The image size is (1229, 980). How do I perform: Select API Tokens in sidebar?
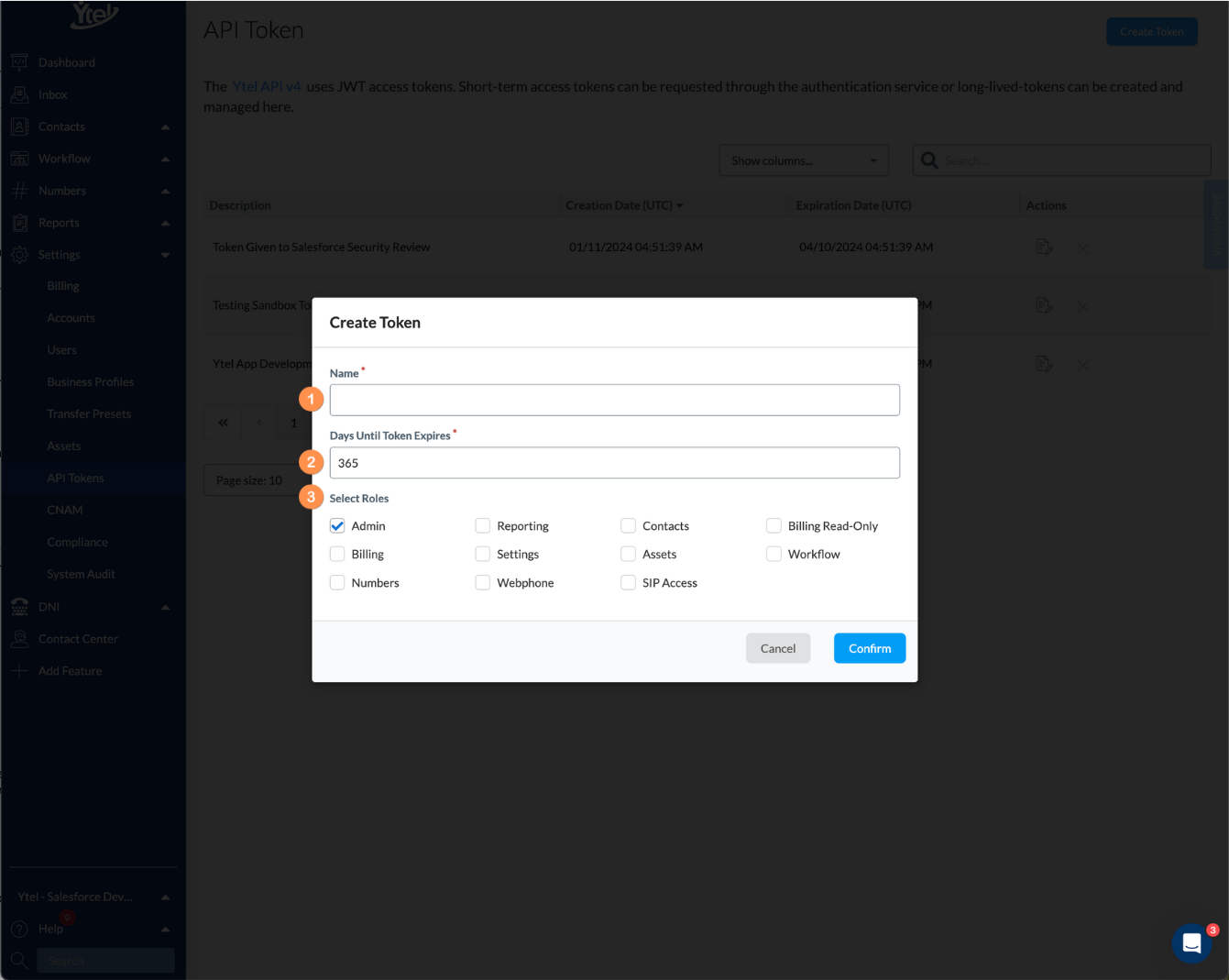coord(75,479)
